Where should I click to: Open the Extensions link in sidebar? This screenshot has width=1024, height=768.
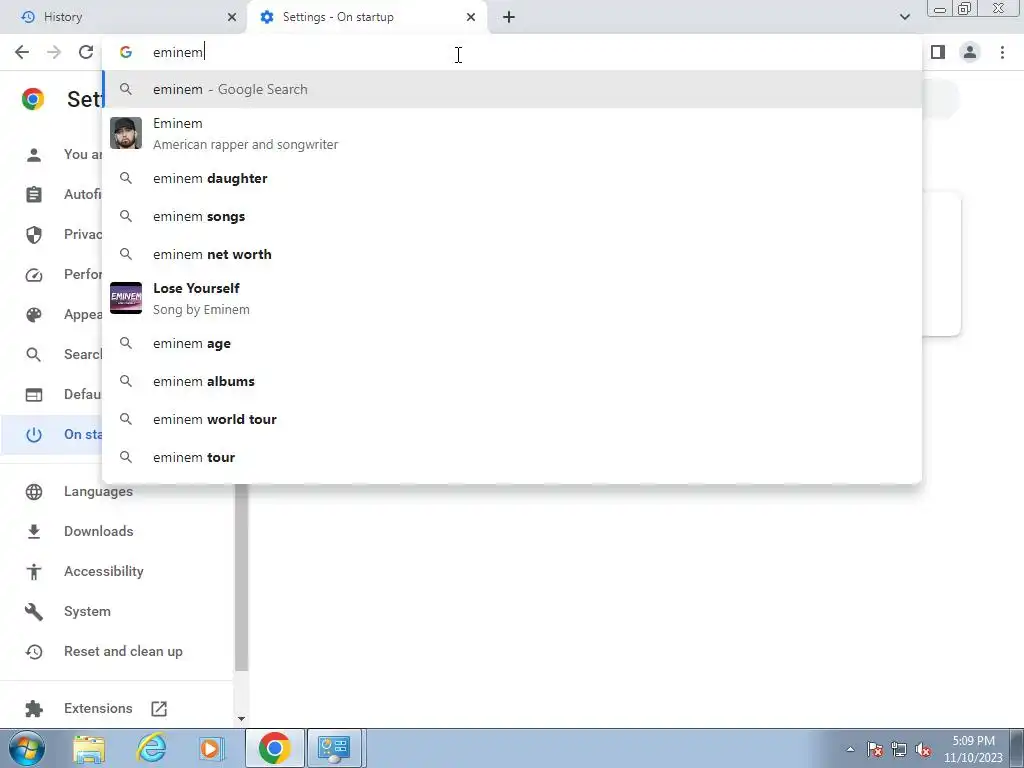click(x=98, y=708)
